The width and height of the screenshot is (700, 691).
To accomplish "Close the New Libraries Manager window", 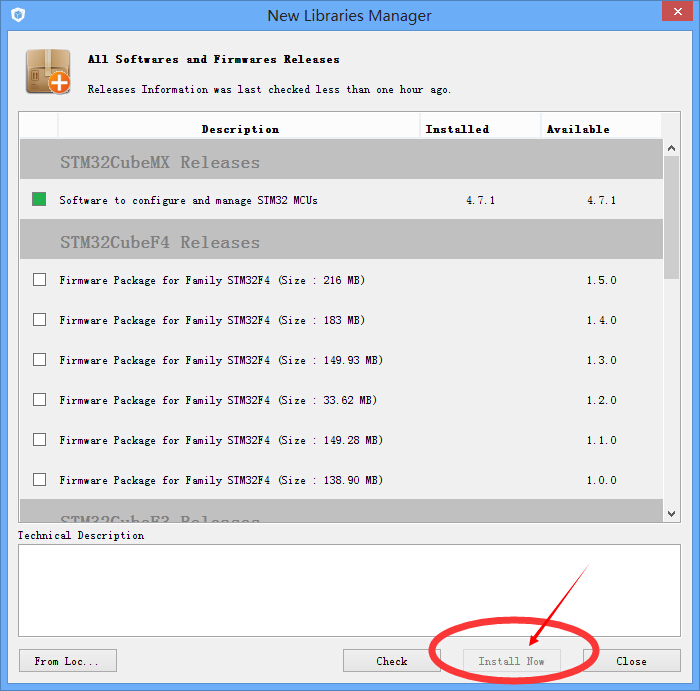I will point(677,11).
